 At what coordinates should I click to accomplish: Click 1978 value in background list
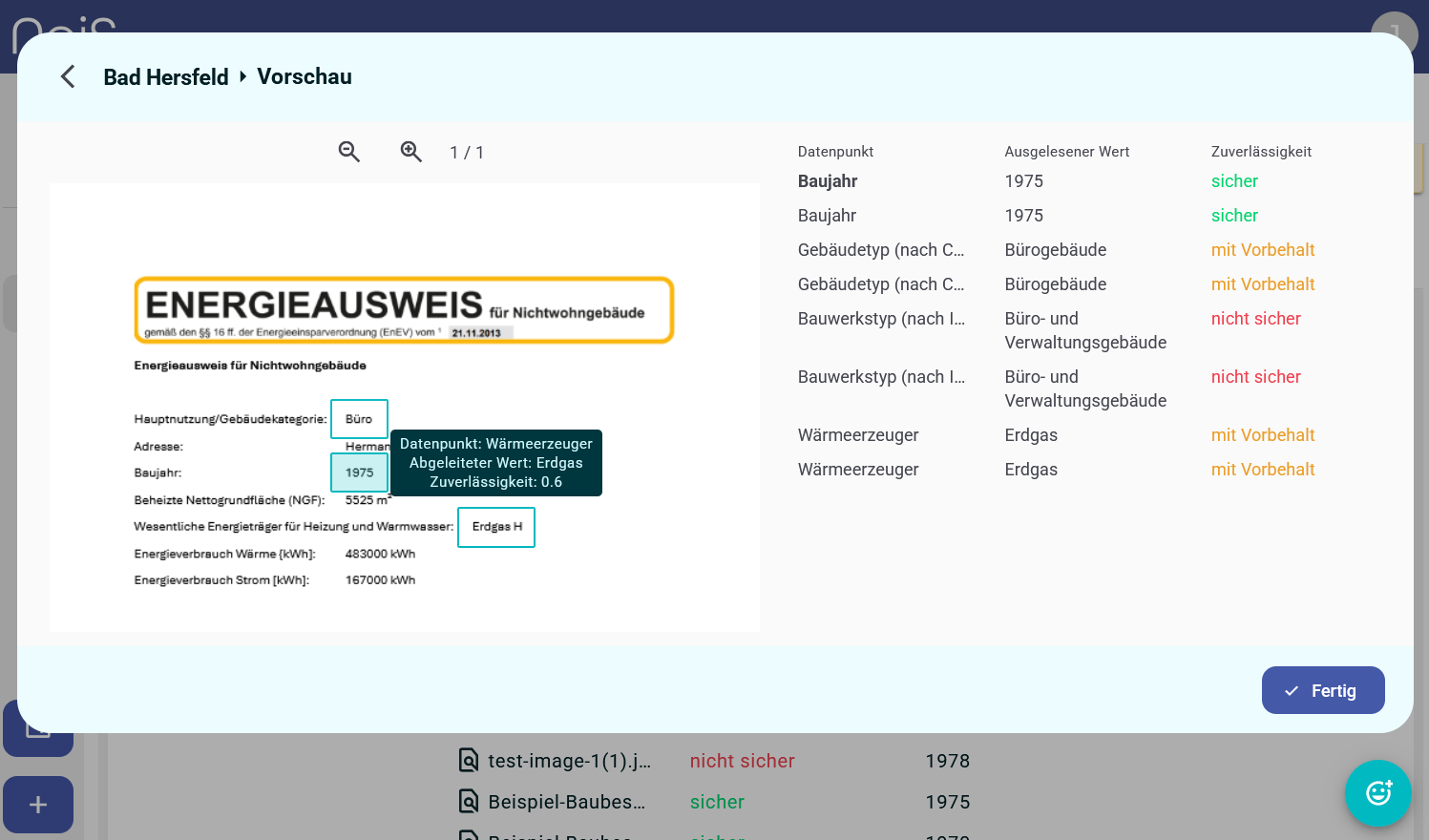click(x=948, y=761)
